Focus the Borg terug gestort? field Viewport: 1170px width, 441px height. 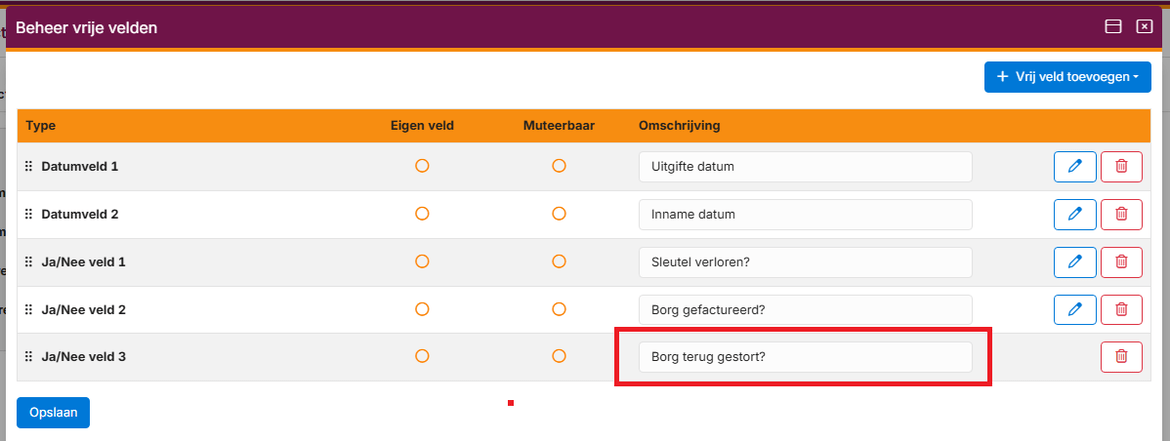click(x=805, y=357)
